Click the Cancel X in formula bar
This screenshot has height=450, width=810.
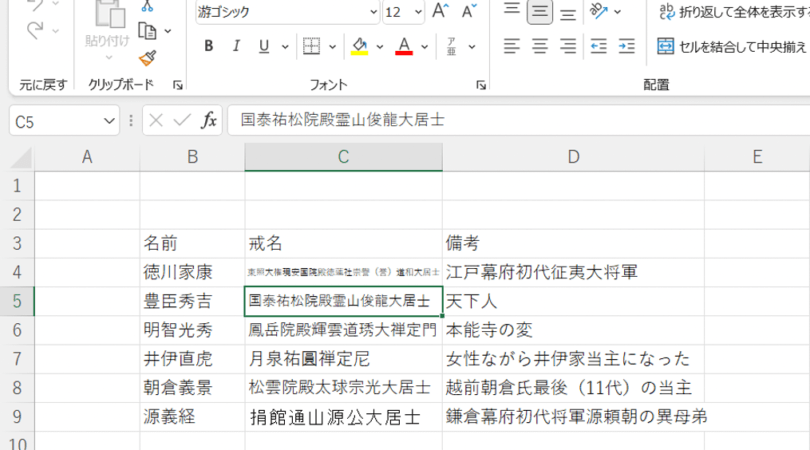[x=155, y=121]
